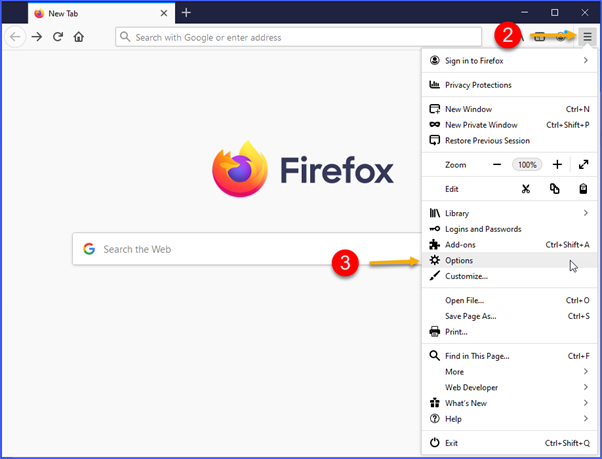
Task: Expand What's New chevron arrow
Action: point(585,403)
